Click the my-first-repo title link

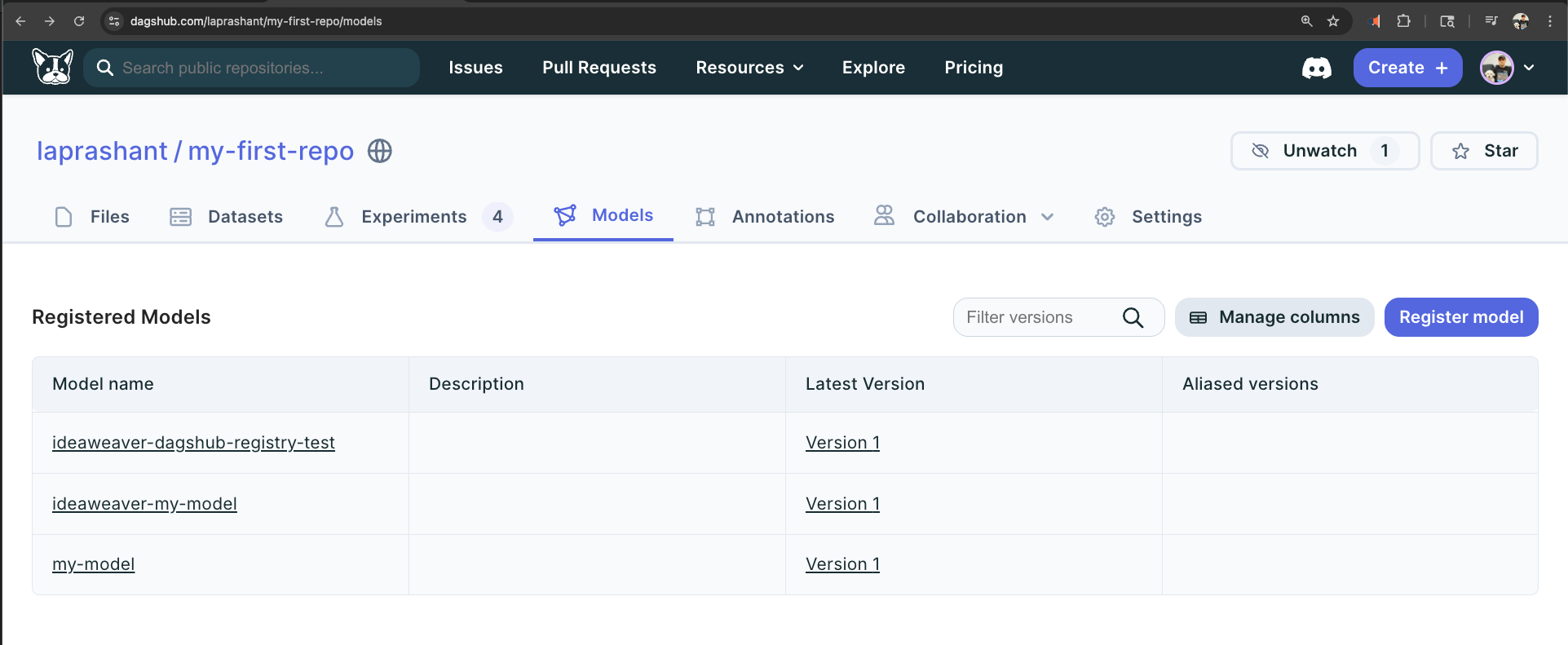pyautogui.click(x=271, y=151)
